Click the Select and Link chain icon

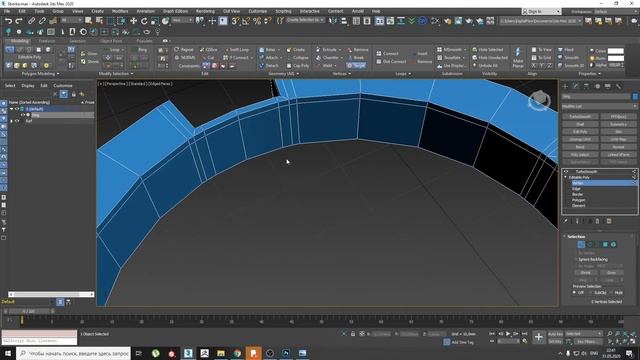coord(31,21)
